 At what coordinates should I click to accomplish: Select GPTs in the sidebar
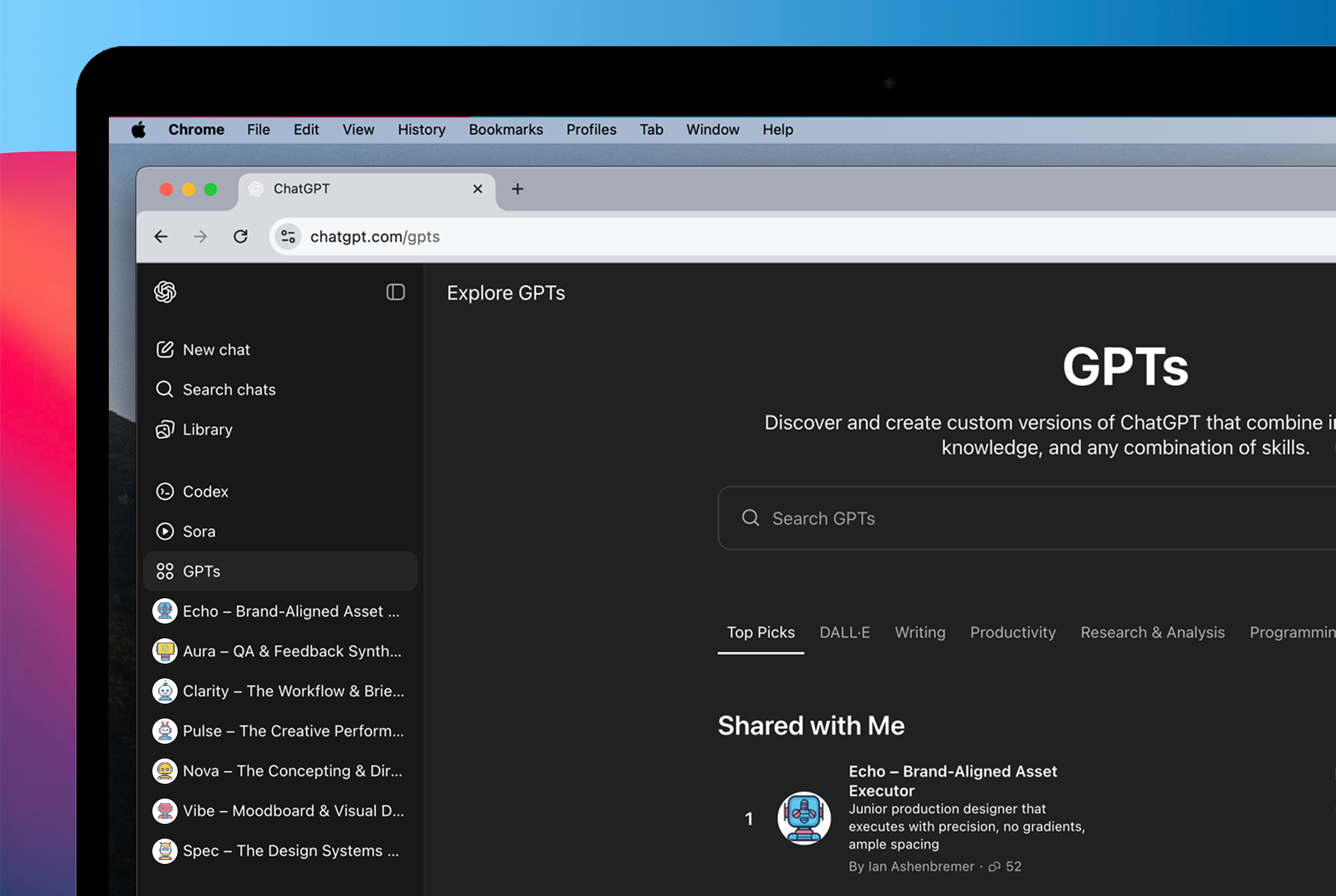tap(201, 572)
